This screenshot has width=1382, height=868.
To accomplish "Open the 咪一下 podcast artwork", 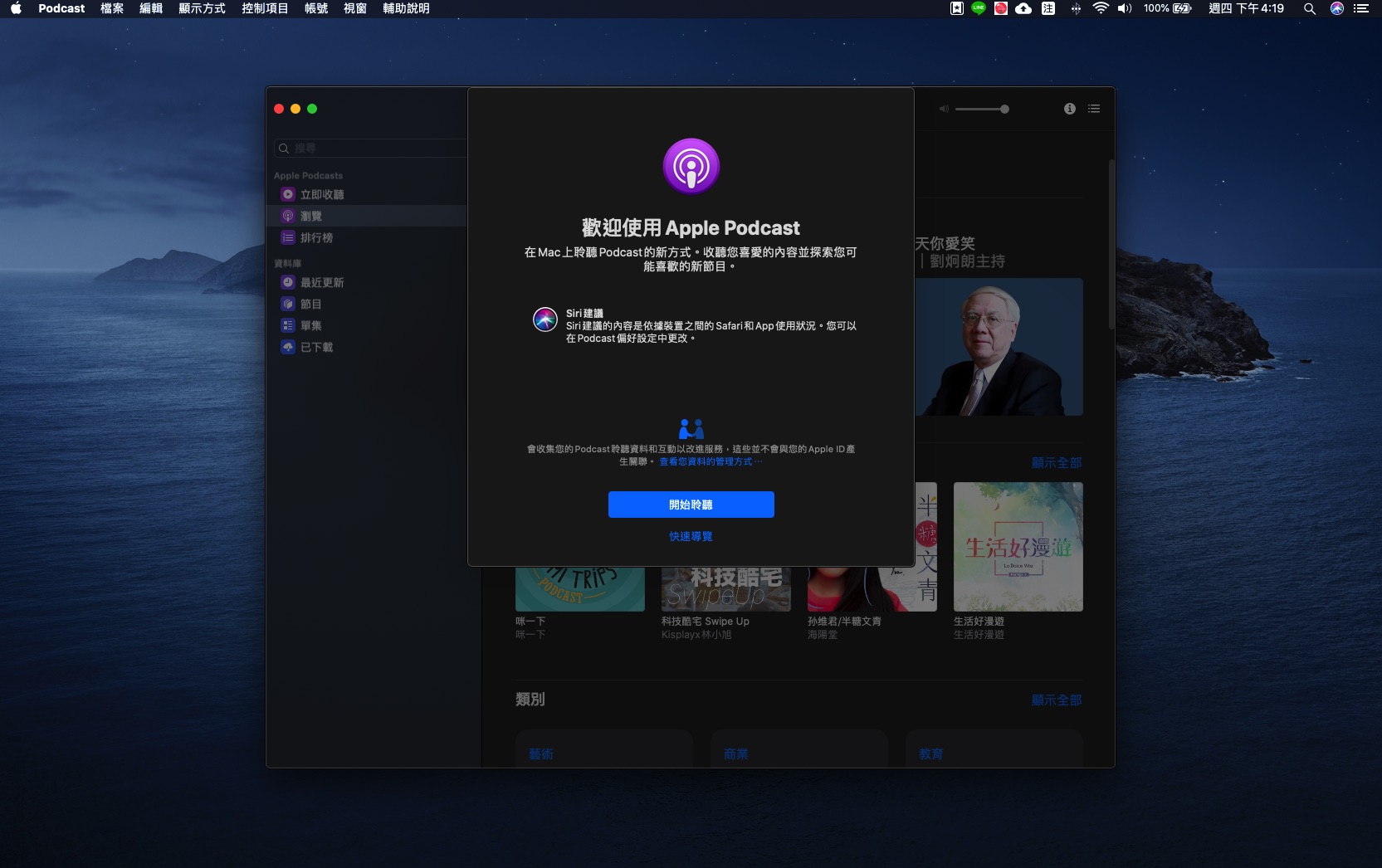I will point(580,589).
